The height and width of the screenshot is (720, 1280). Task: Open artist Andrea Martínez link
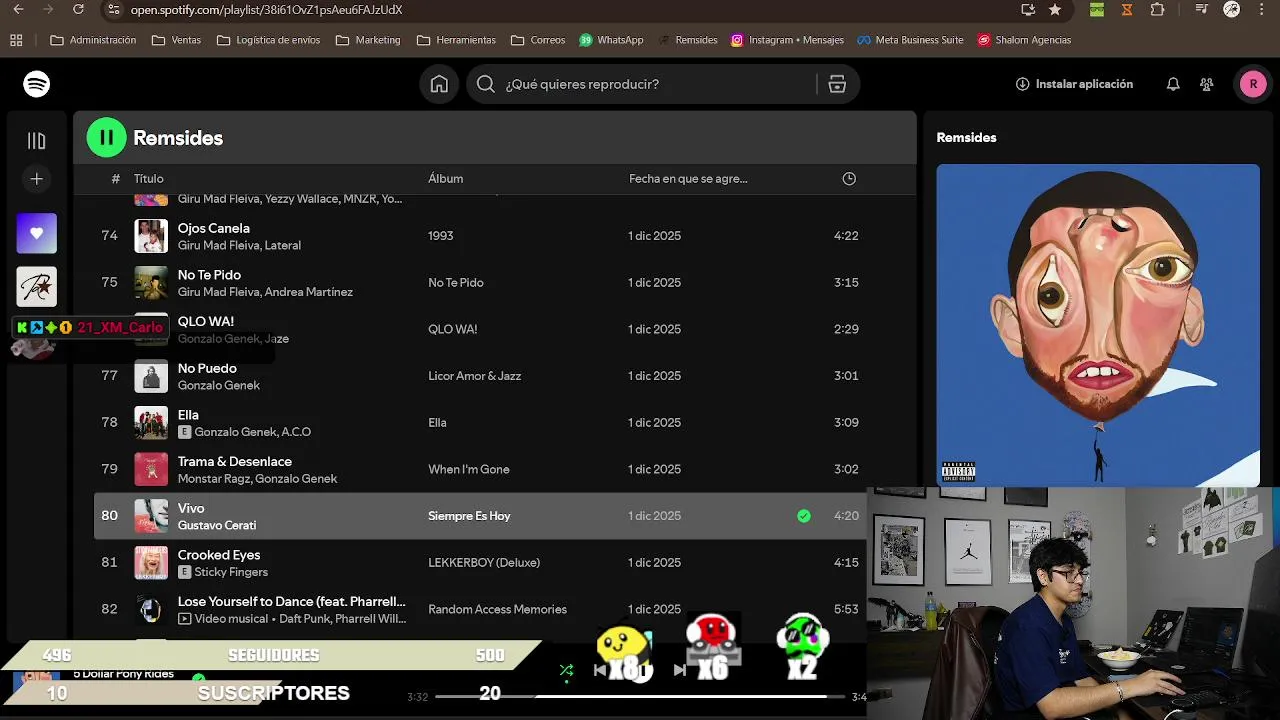point(309,292)
